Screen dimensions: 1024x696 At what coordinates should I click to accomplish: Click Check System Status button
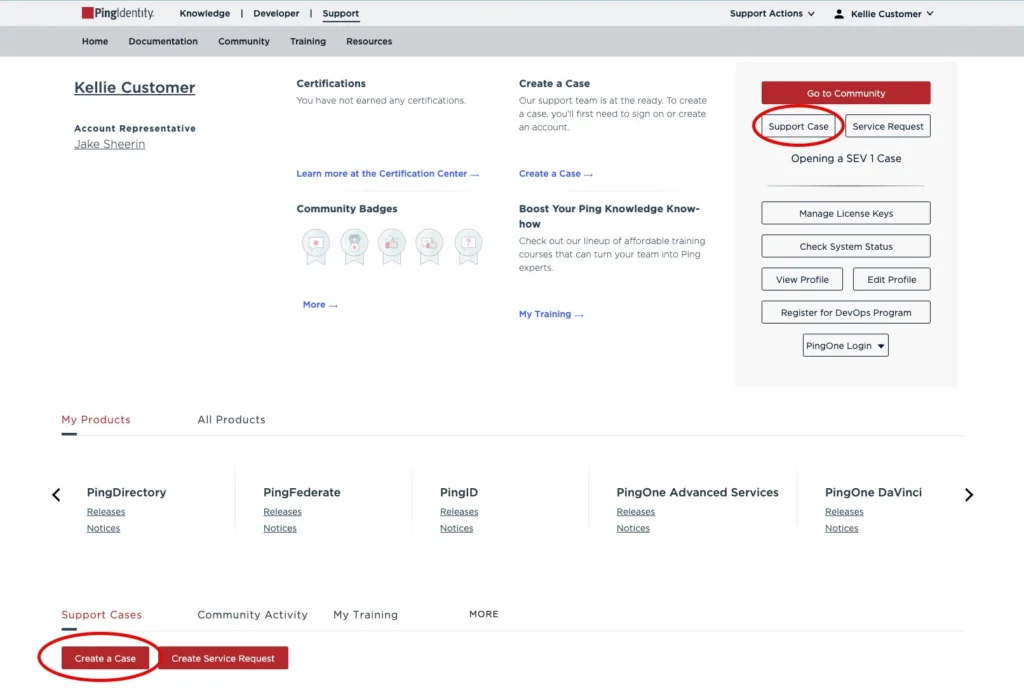point(846,246)
